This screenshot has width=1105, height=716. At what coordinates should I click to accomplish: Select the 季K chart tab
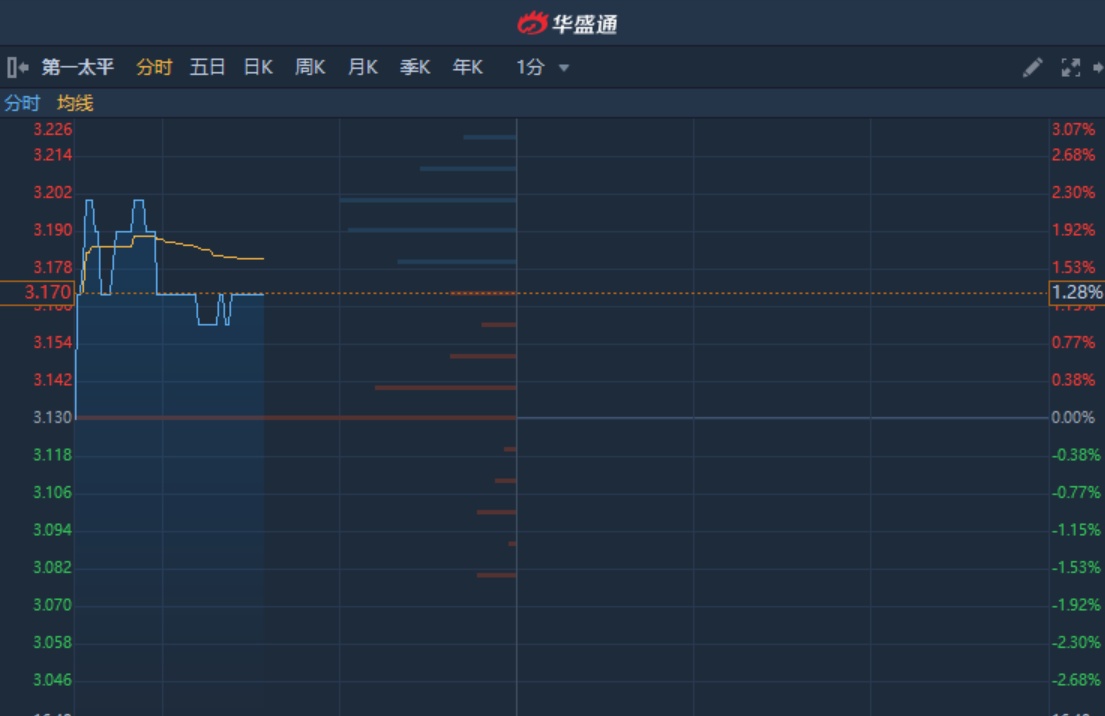click(x=415, y=68)
